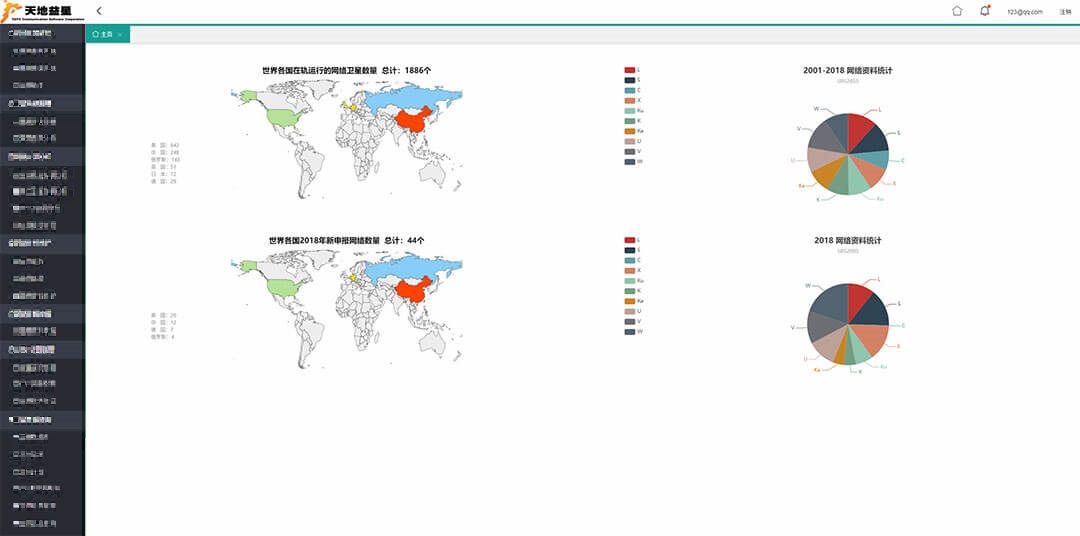Image resolution: width=1080 pixels, height=536 pixels.
Task: Collapse the sidebar with the back arrow
Action: pos(99,11)
